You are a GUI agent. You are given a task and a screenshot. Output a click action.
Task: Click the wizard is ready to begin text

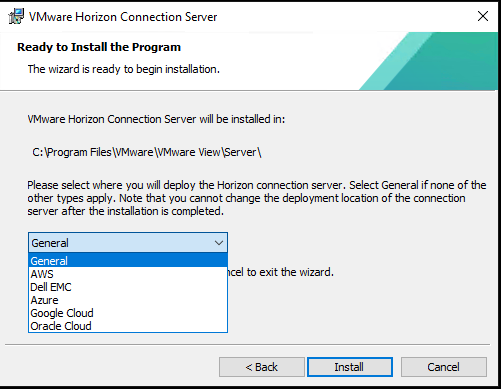(x=124, y=69)
